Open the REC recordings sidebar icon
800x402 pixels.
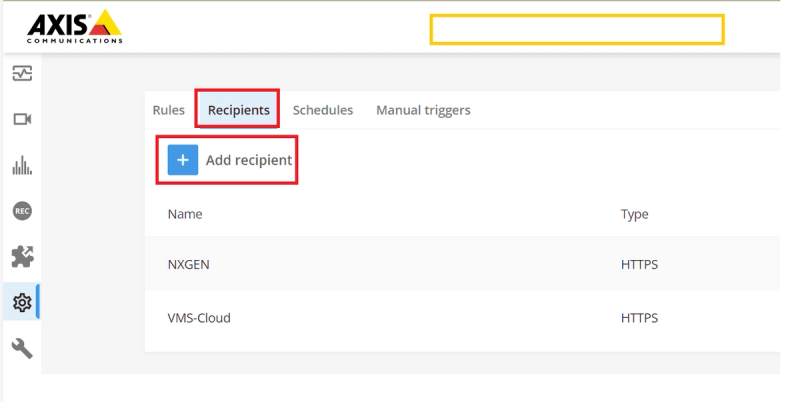[x=22, y=211]
